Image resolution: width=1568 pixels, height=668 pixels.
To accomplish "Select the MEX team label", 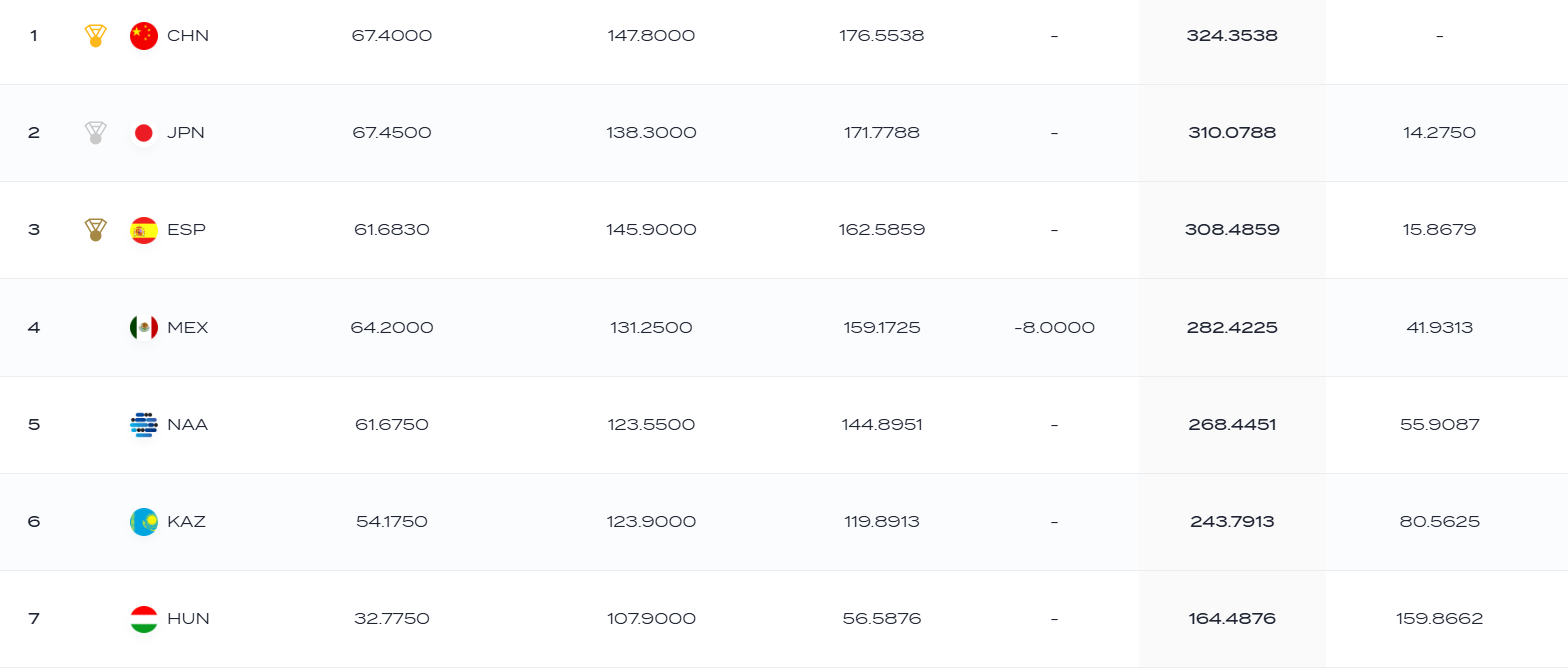I will point(188,327).
